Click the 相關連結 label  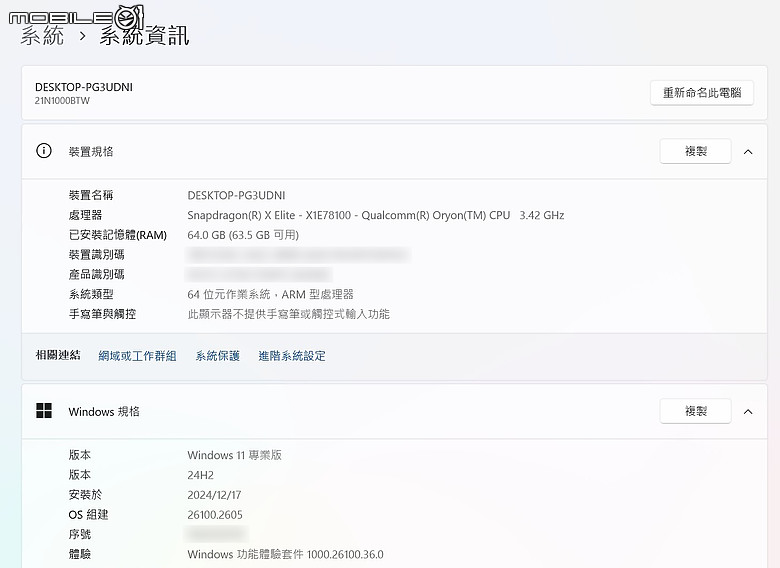pos(58,355)
